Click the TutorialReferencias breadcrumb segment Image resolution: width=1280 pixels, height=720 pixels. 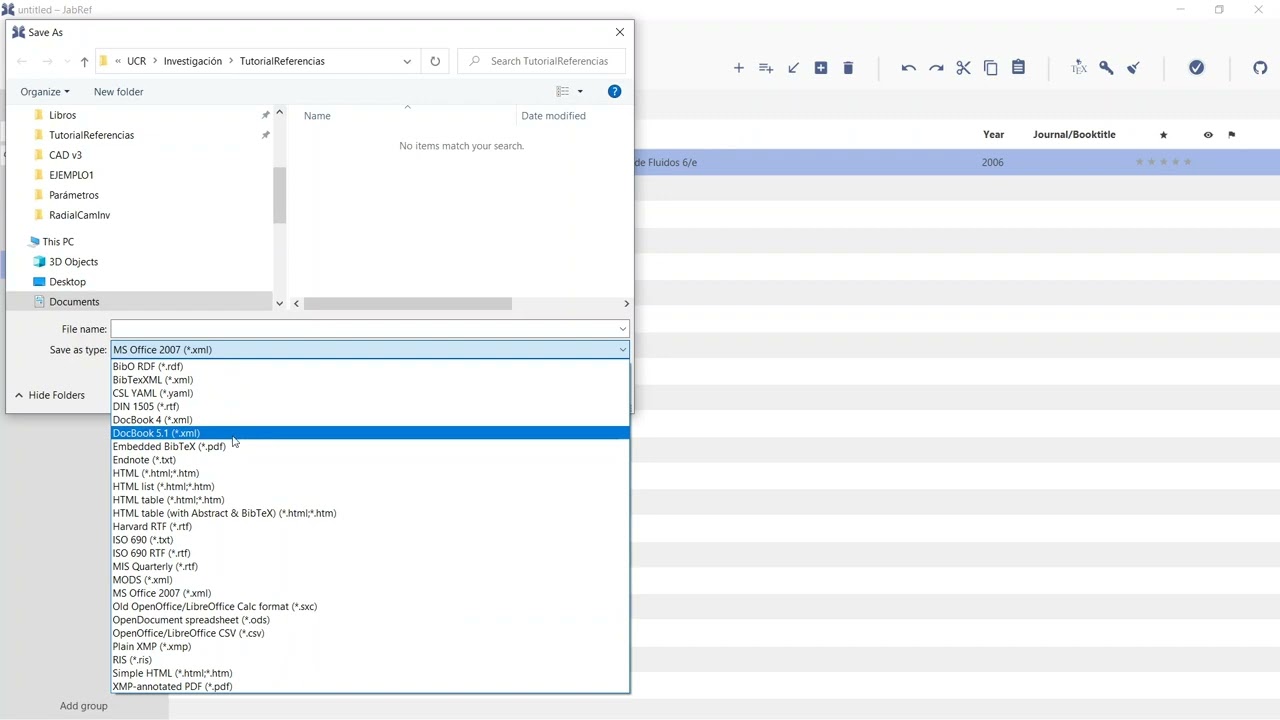[x=282, y=61]
